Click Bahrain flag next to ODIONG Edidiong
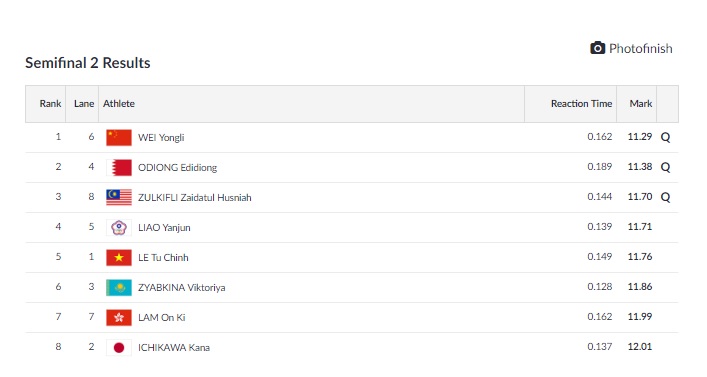 pos(119,167)
